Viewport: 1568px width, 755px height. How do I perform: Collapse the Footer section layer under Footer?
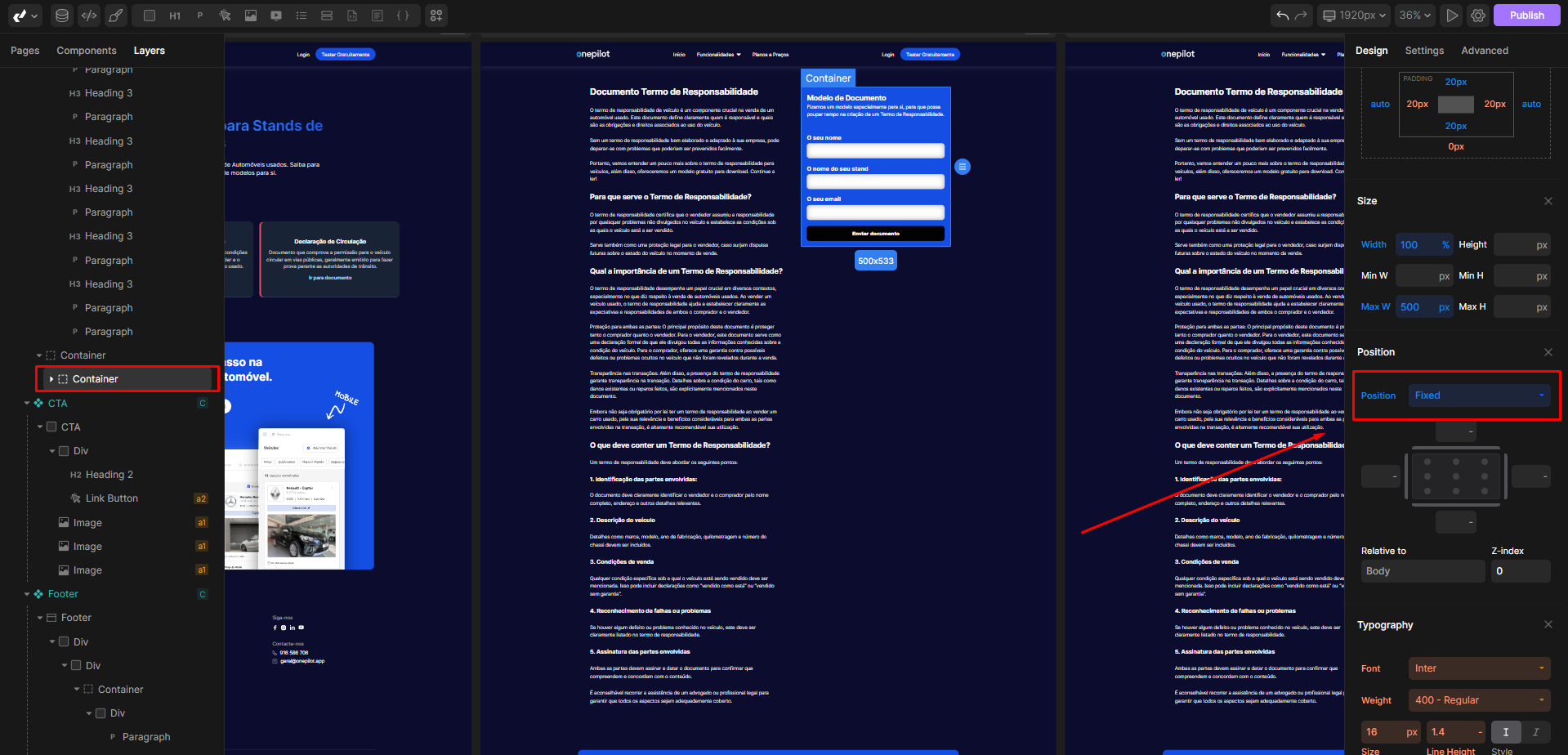(x=39, y=618)
